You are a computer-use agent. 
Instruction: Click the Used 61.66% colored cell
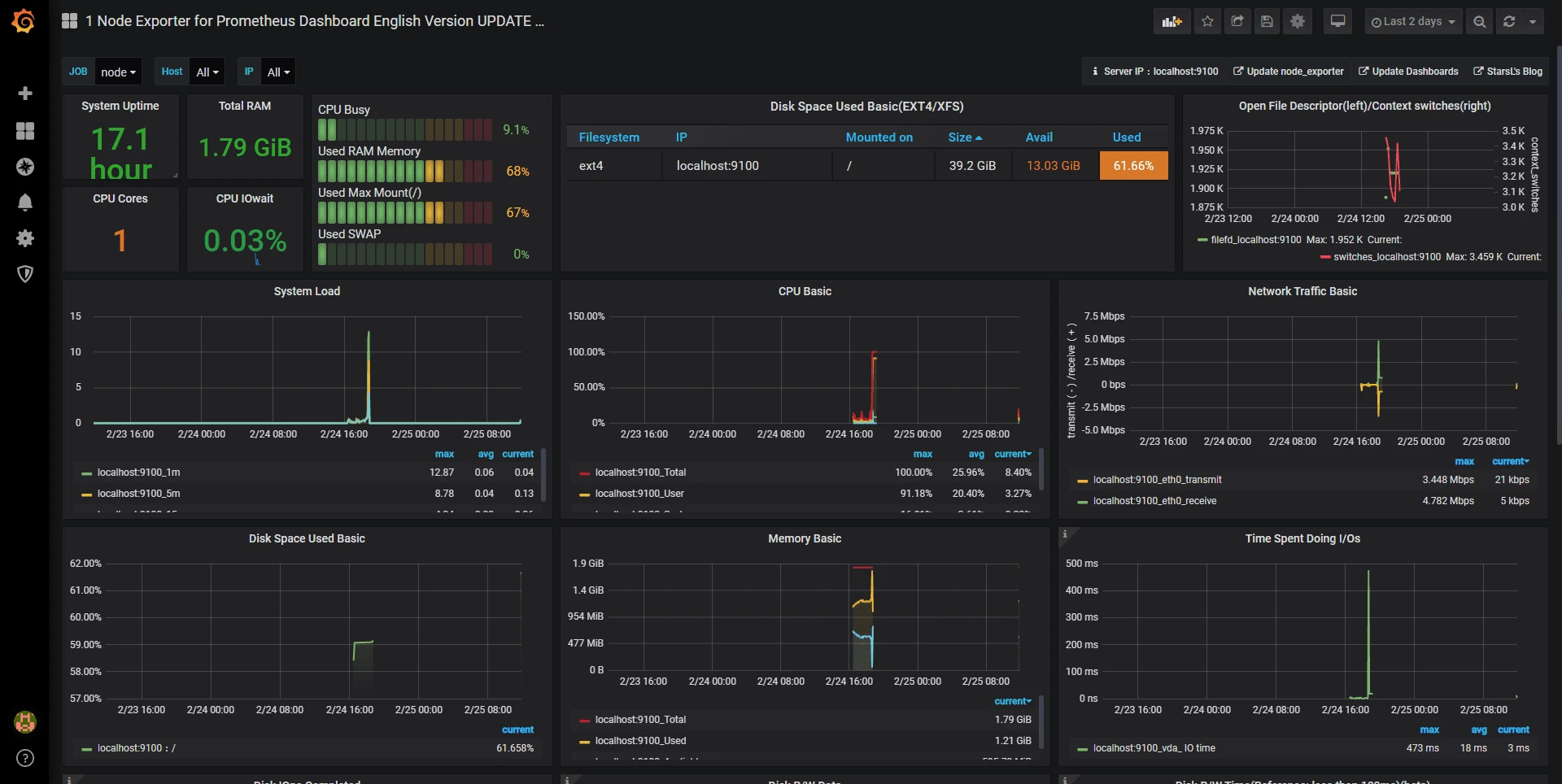pyautogui.click(x=1133, y=166)
